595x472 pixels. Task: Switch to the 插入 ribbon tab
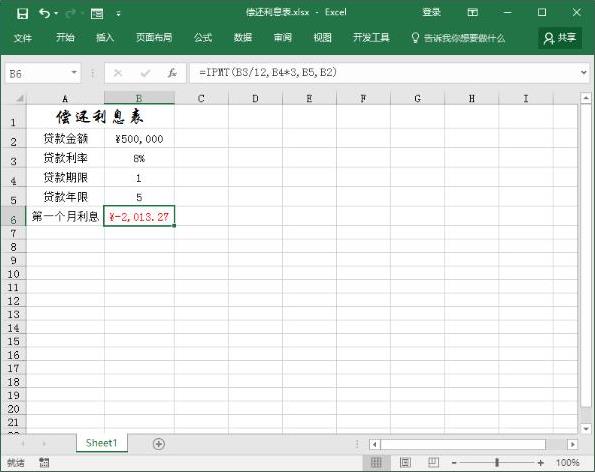point(105,38)
